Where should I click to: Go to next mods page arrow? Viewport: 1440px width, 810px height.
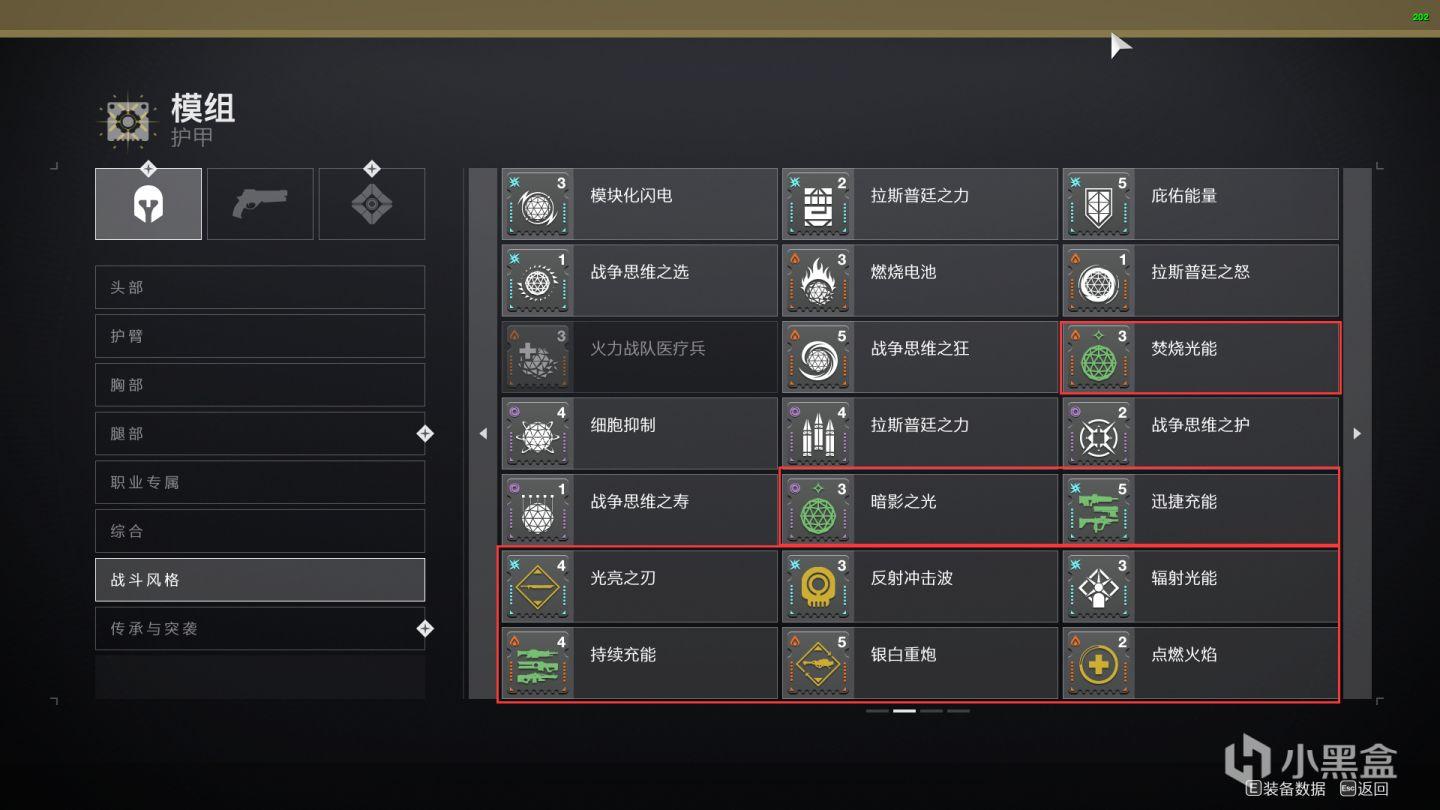pos(1357,433)
